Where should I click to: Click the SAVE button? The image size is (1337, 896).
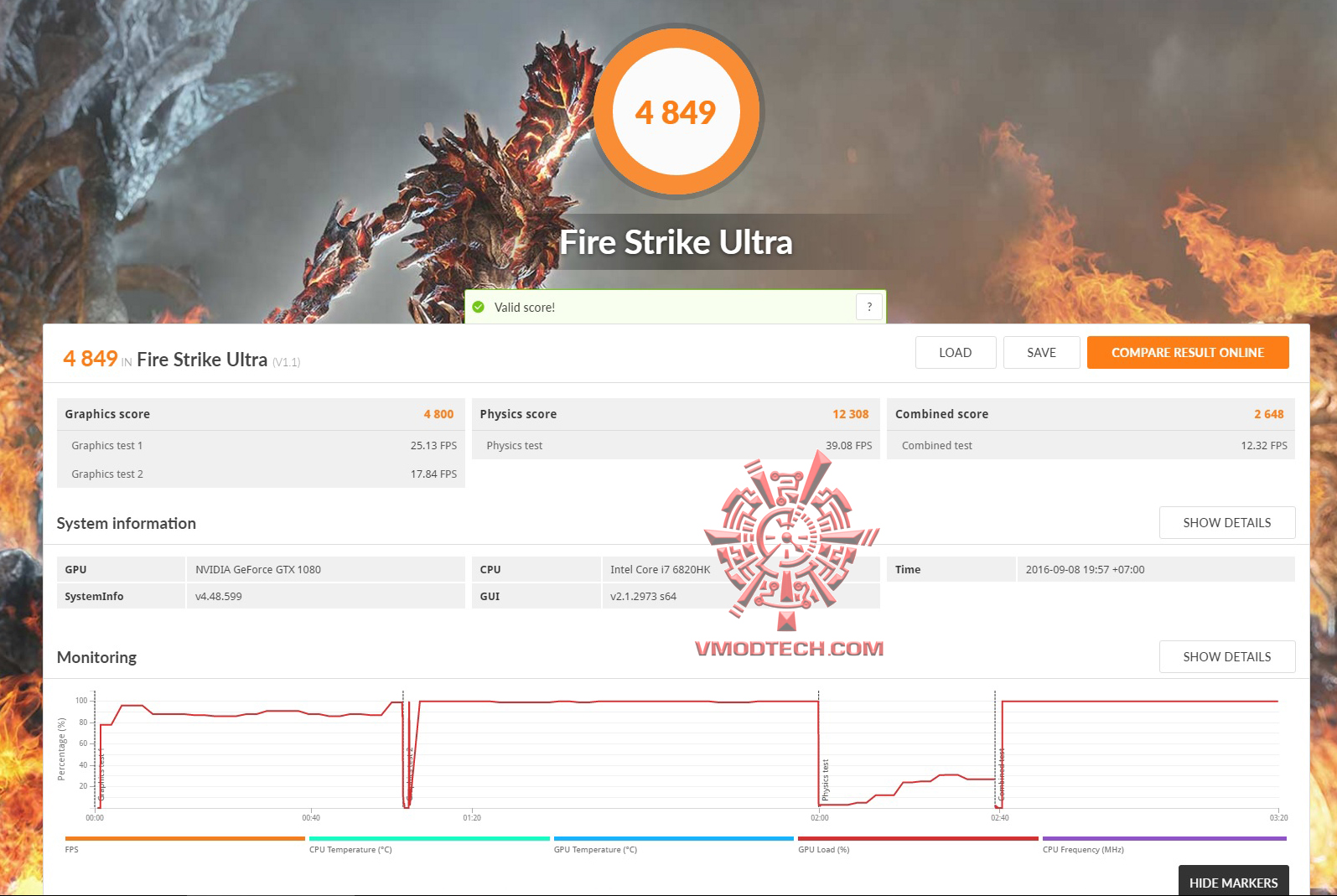(x=1042, y=353)
